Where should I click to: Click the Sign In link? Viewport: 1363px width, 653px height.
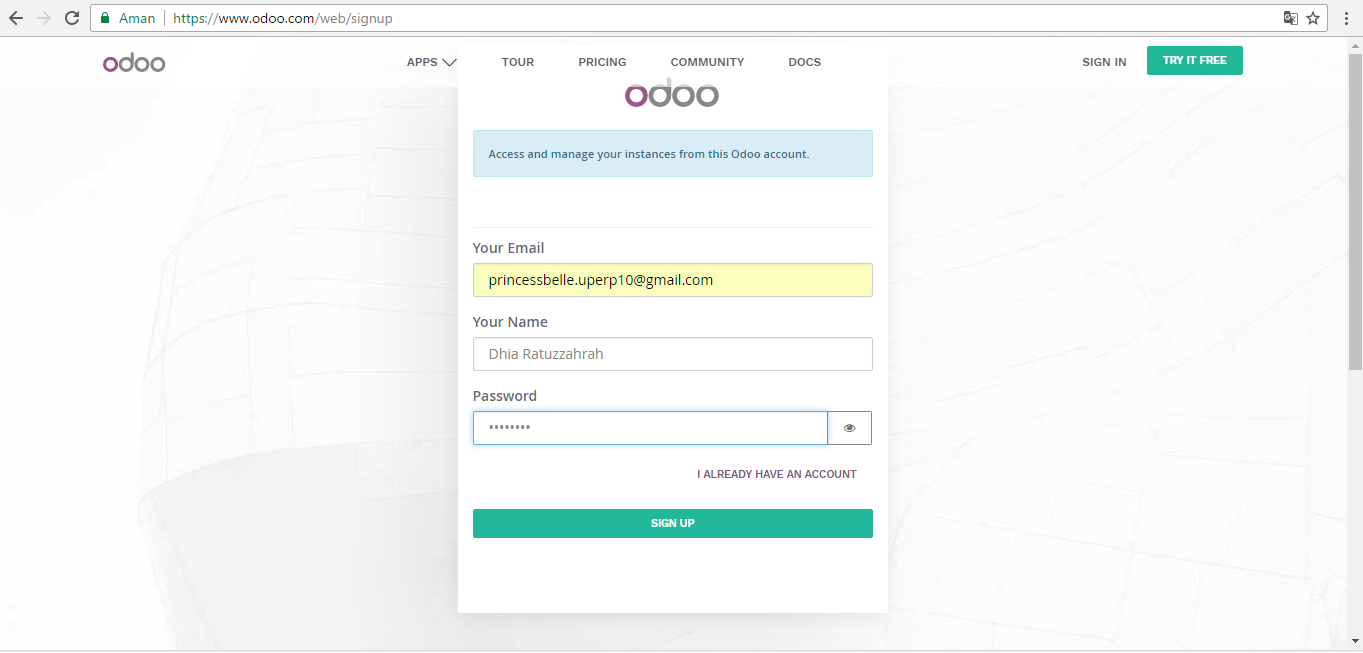click(1104, 62)
